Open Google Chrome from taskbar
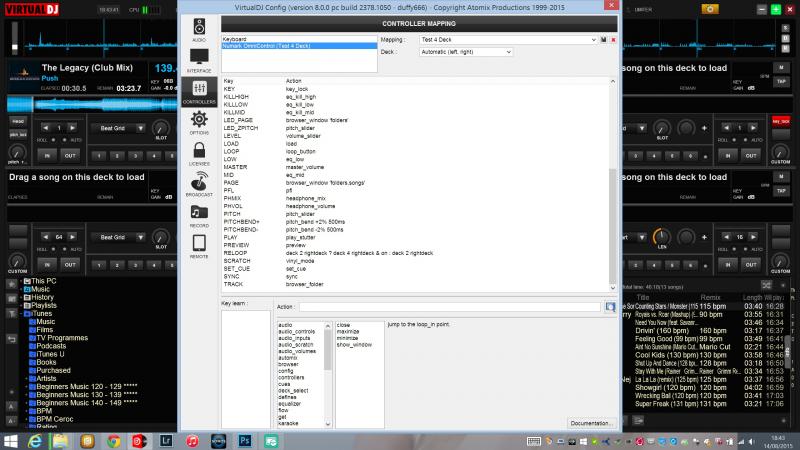800x450 pixels. point(113,441)
